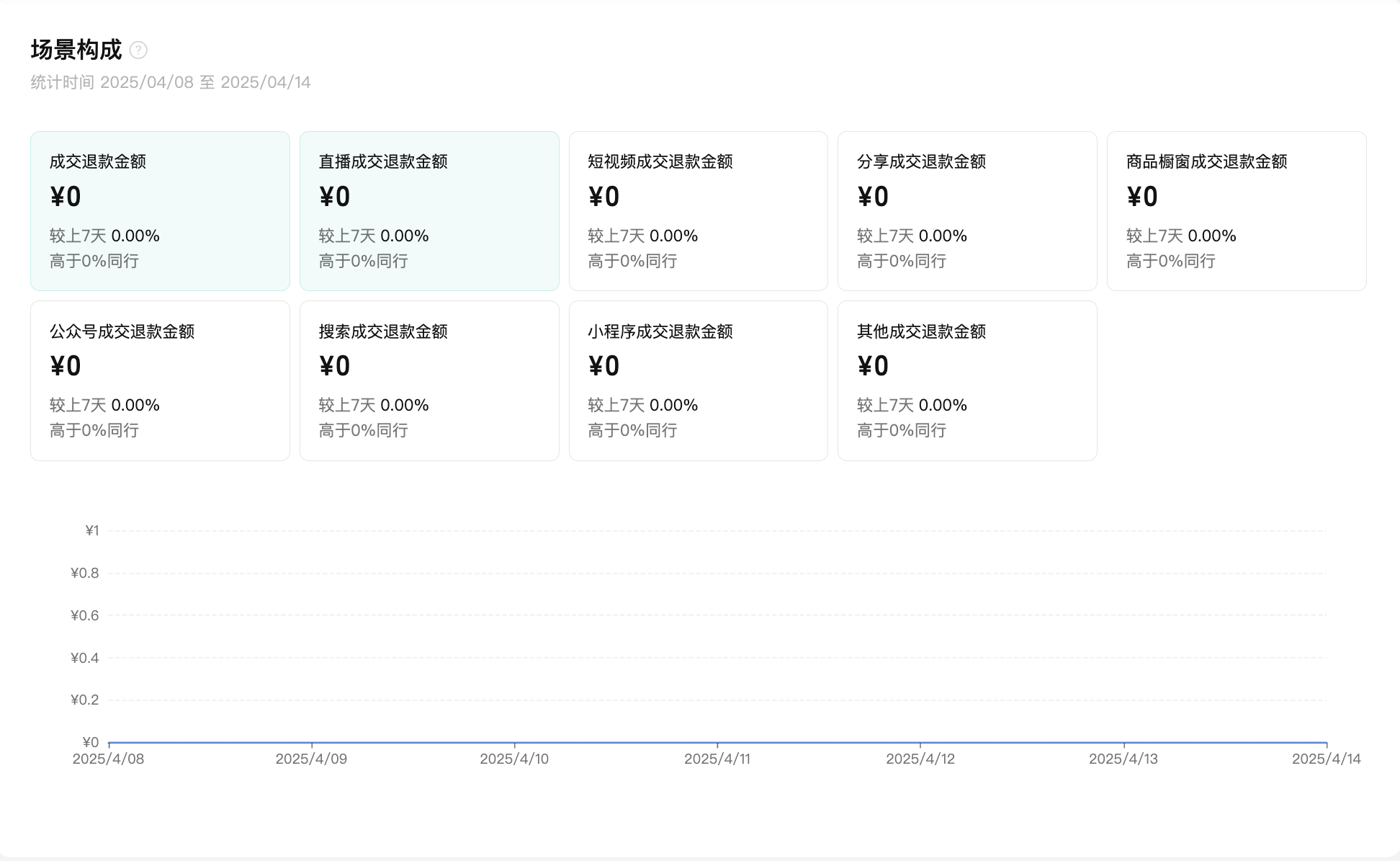This screenshot has height=861, width=1400.
Task: Click the 场景构成 section title
Action: [x=76, y=50]
